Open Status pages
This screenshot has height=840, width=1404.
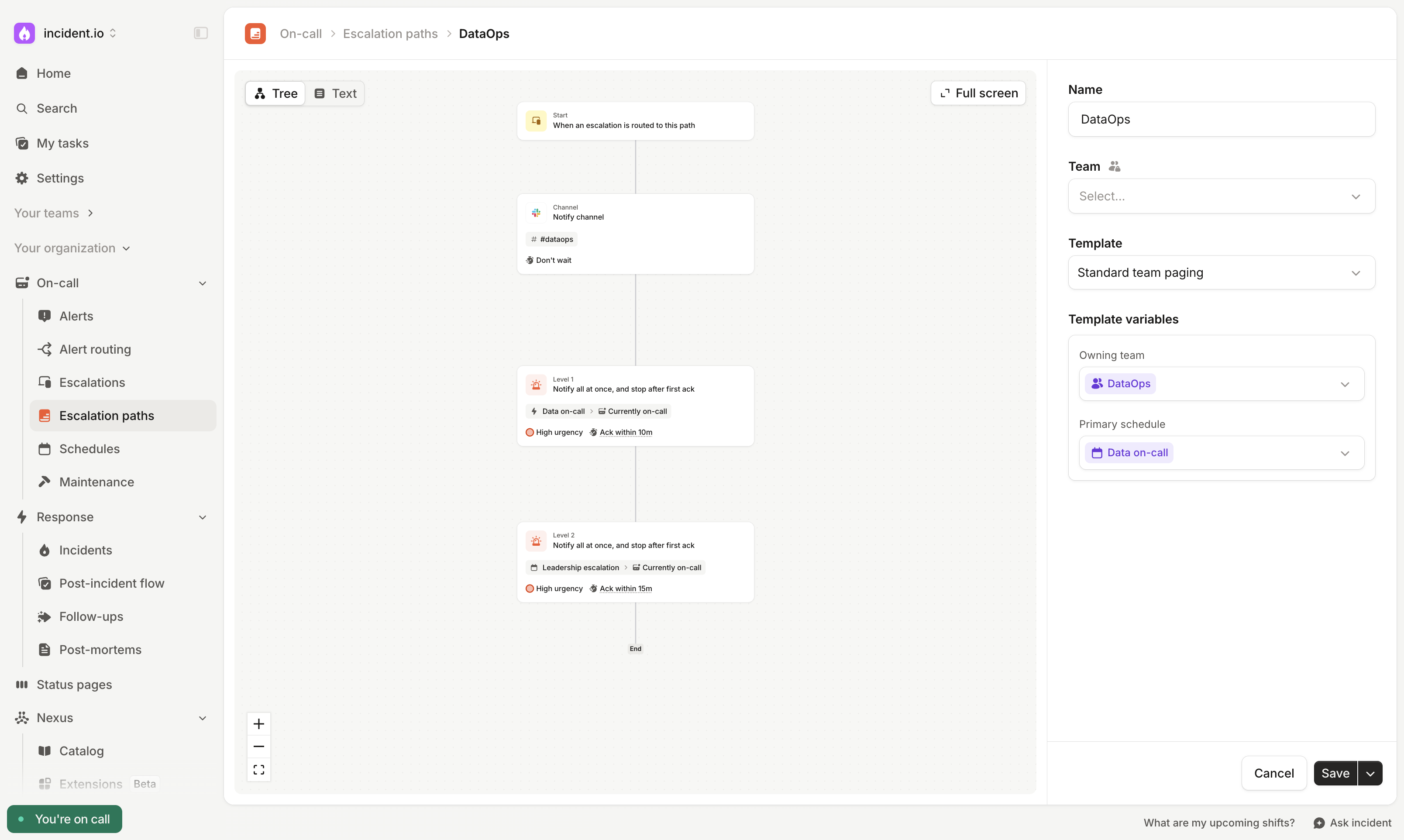74,684
